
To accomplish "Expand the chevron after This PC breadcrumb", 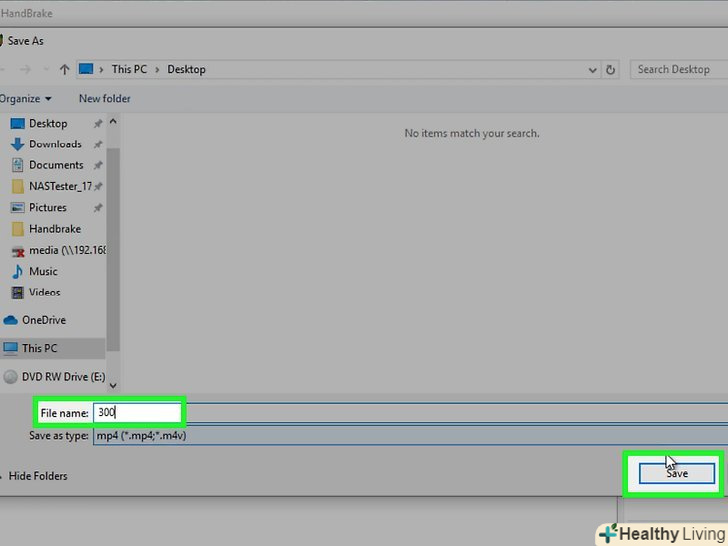I will pyautogui.click(x=157, y=70).
